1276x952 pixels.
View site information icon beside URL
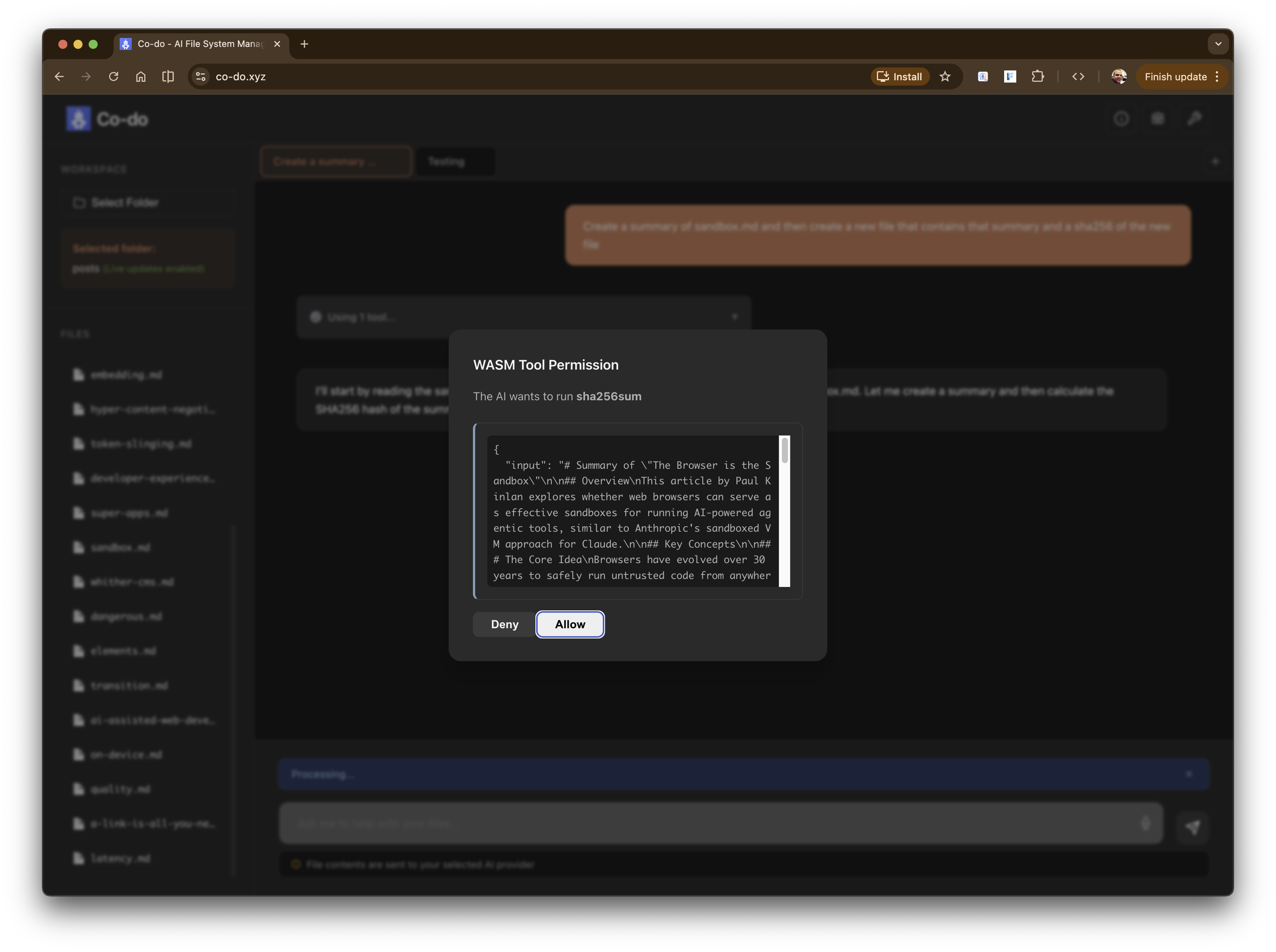pyautogui.click(x=200, y=76)
